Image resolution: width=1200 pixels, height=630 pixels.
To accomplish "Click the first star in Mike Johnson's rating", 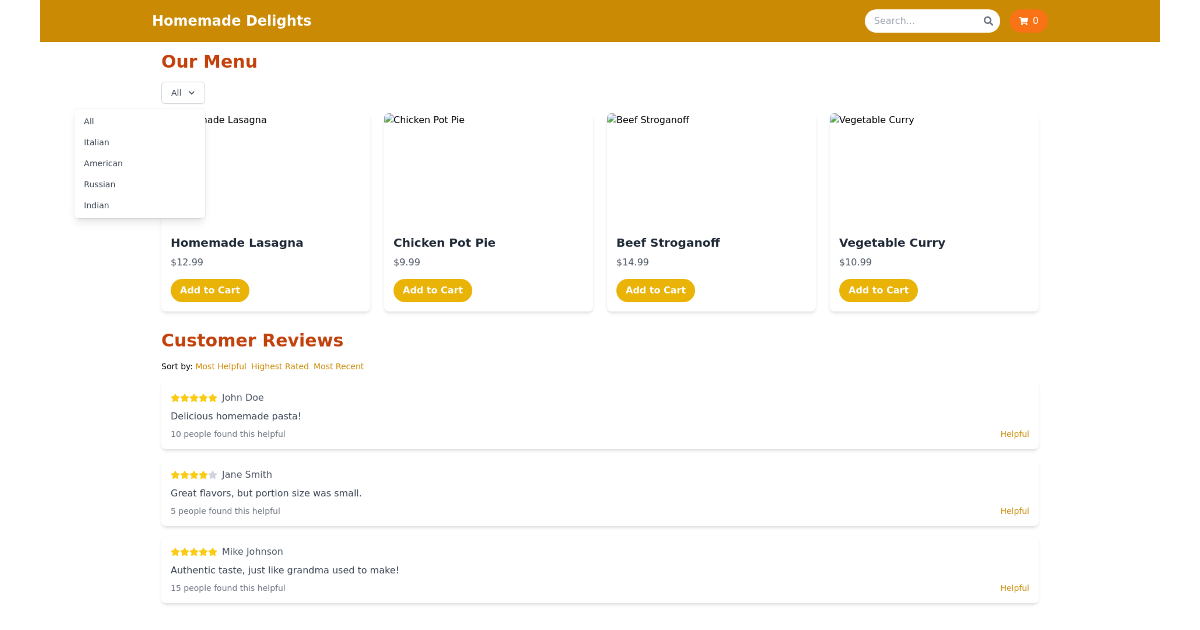I will point(175,551).
